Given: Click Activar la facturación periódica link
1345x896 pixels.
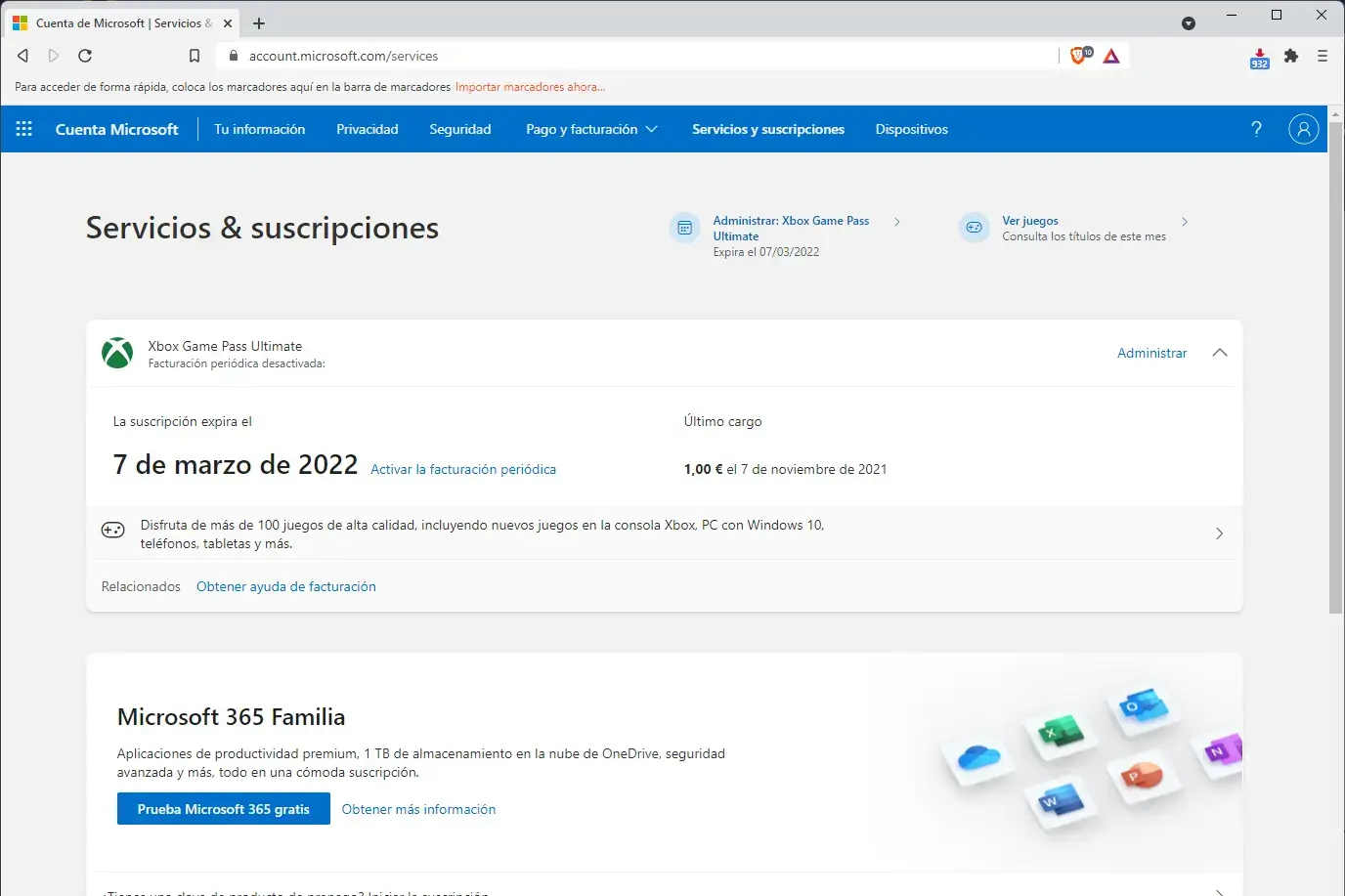Looking at the screenshot, I should click(463, 469).
